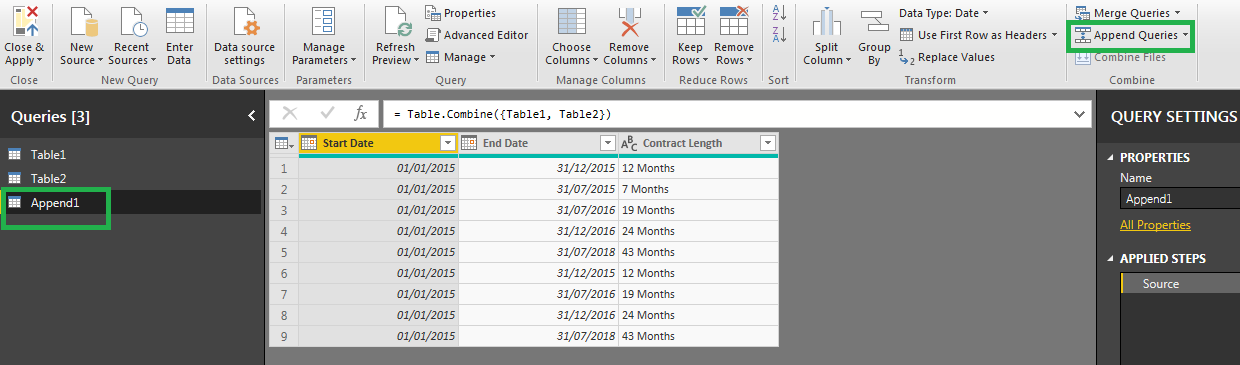Open the All Properties link
Viewport: 1240px width, 365px height.
tap(1155, 225)
